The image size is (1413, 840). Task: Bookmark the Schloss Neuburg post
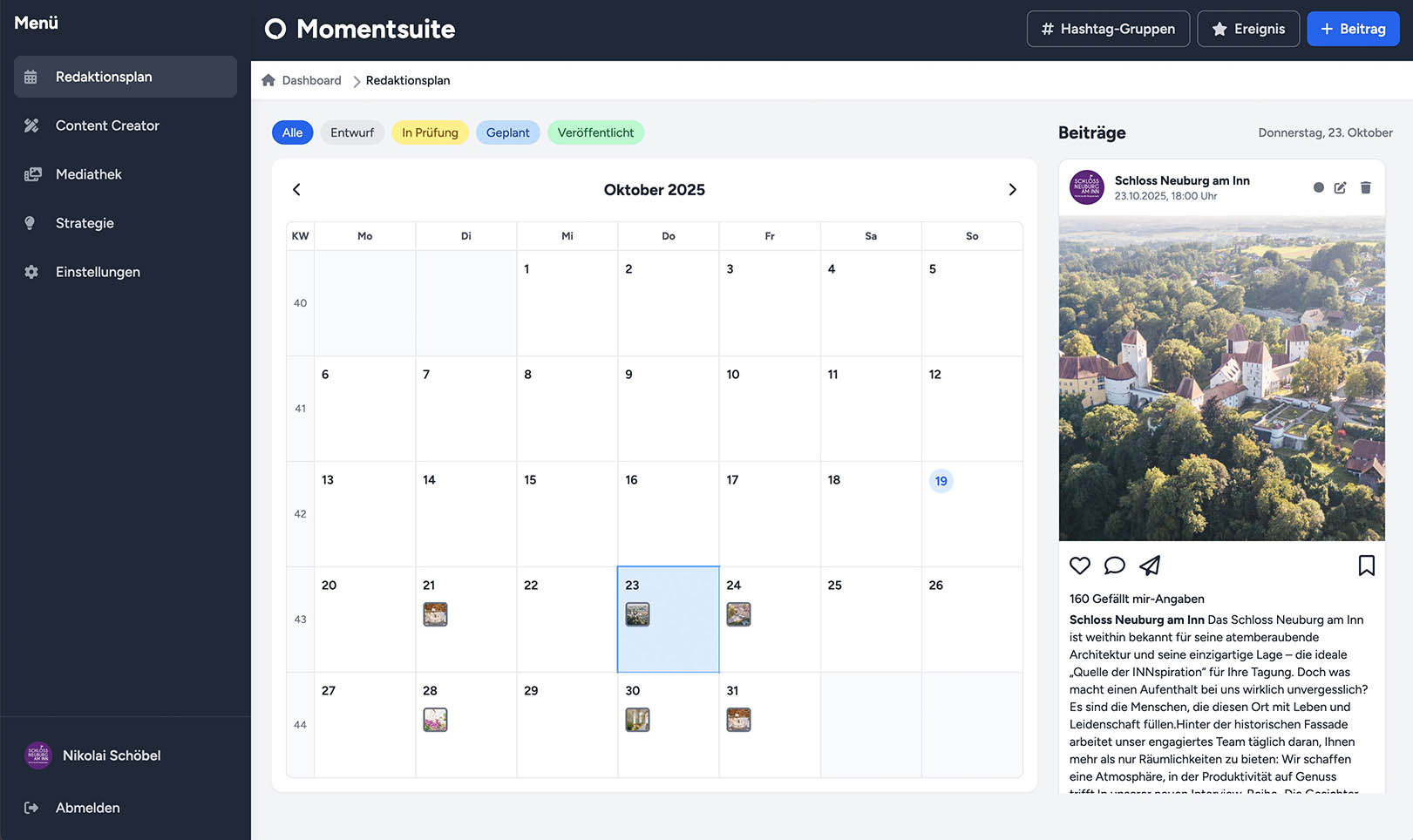1366,566
